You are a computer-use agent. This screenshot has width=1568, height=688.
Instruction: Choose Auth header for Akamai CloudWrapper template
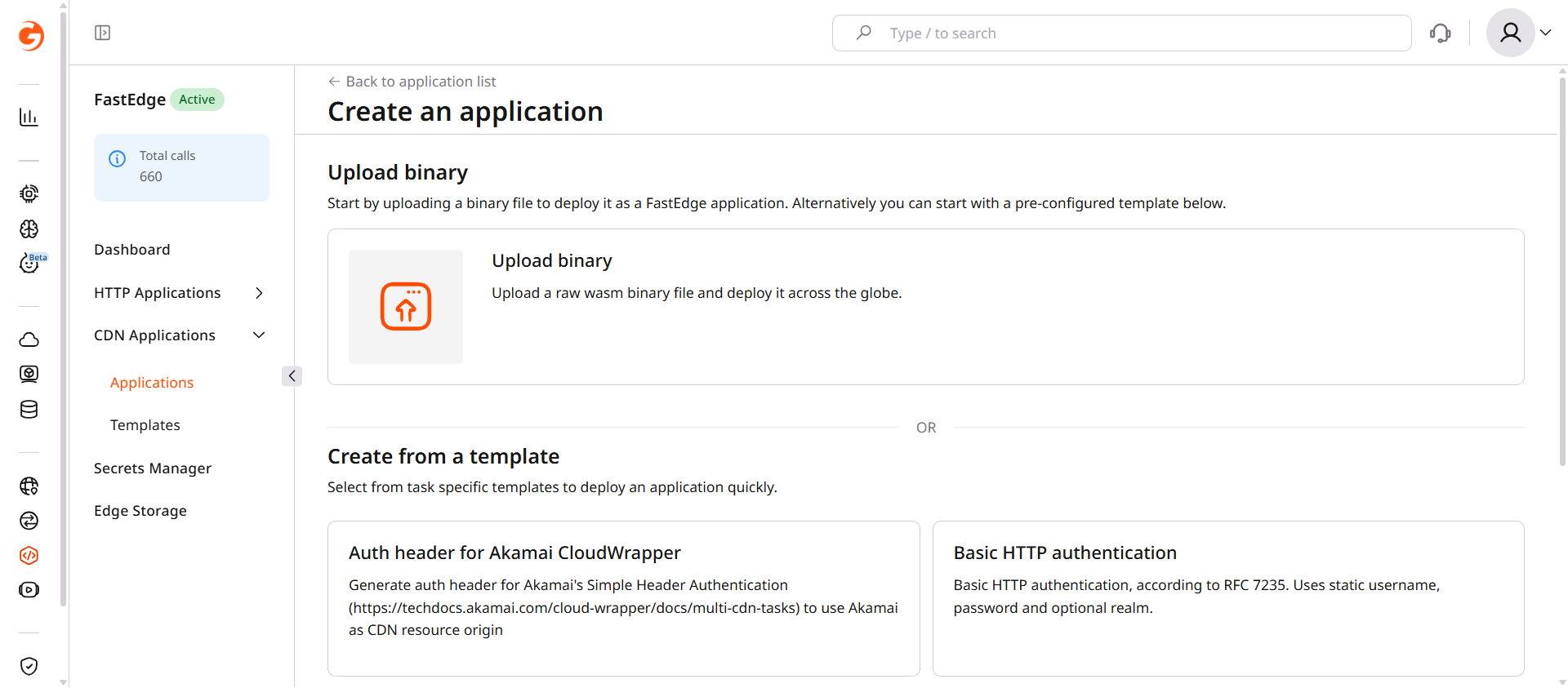[x=624, y=598]
